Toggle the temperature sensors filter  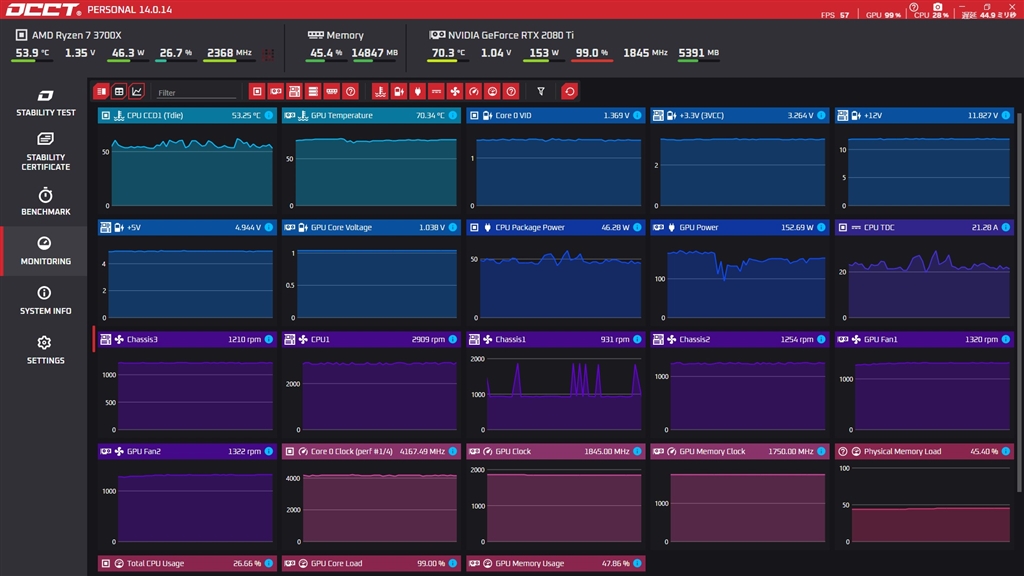click(380, 91)
